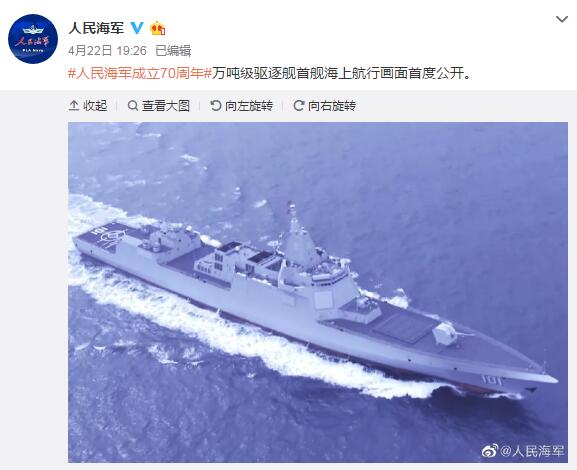Click the magnifier icon beside 查看大图
Viewport: 577px width, 470px height.
coord(132,106)
